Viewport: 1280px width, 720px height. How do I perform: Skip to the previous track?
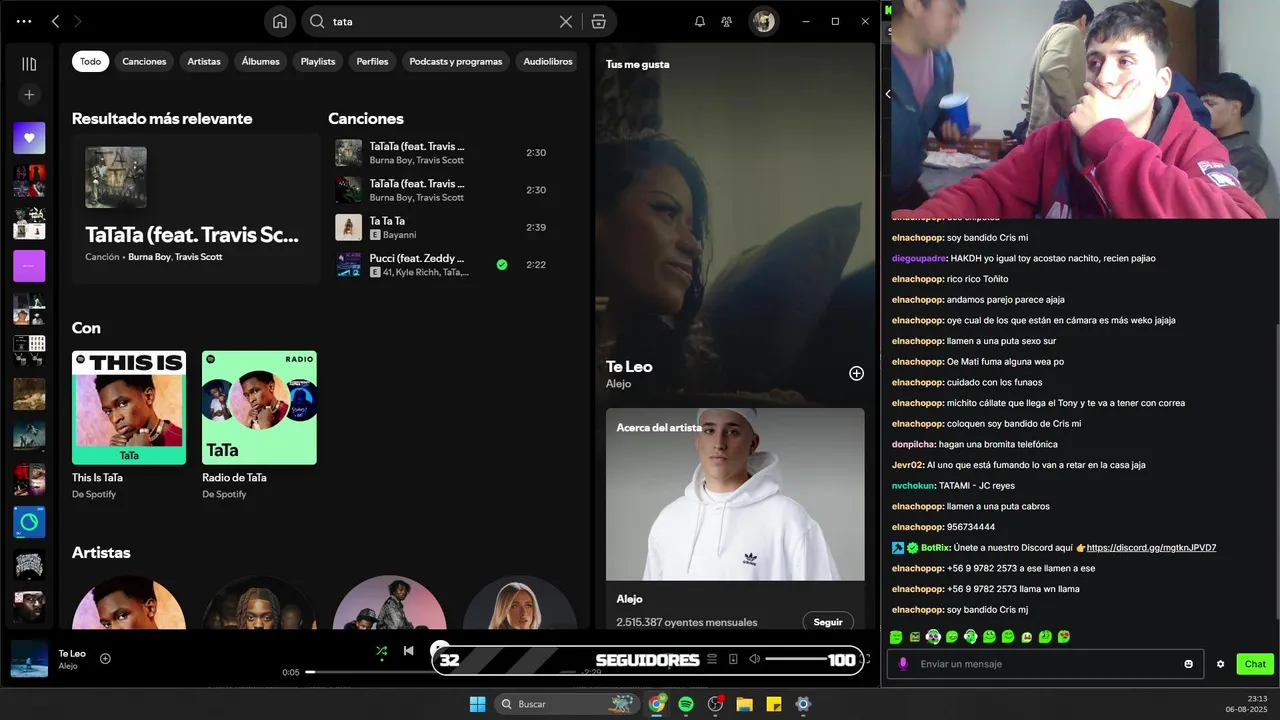(x=408, y=651)
